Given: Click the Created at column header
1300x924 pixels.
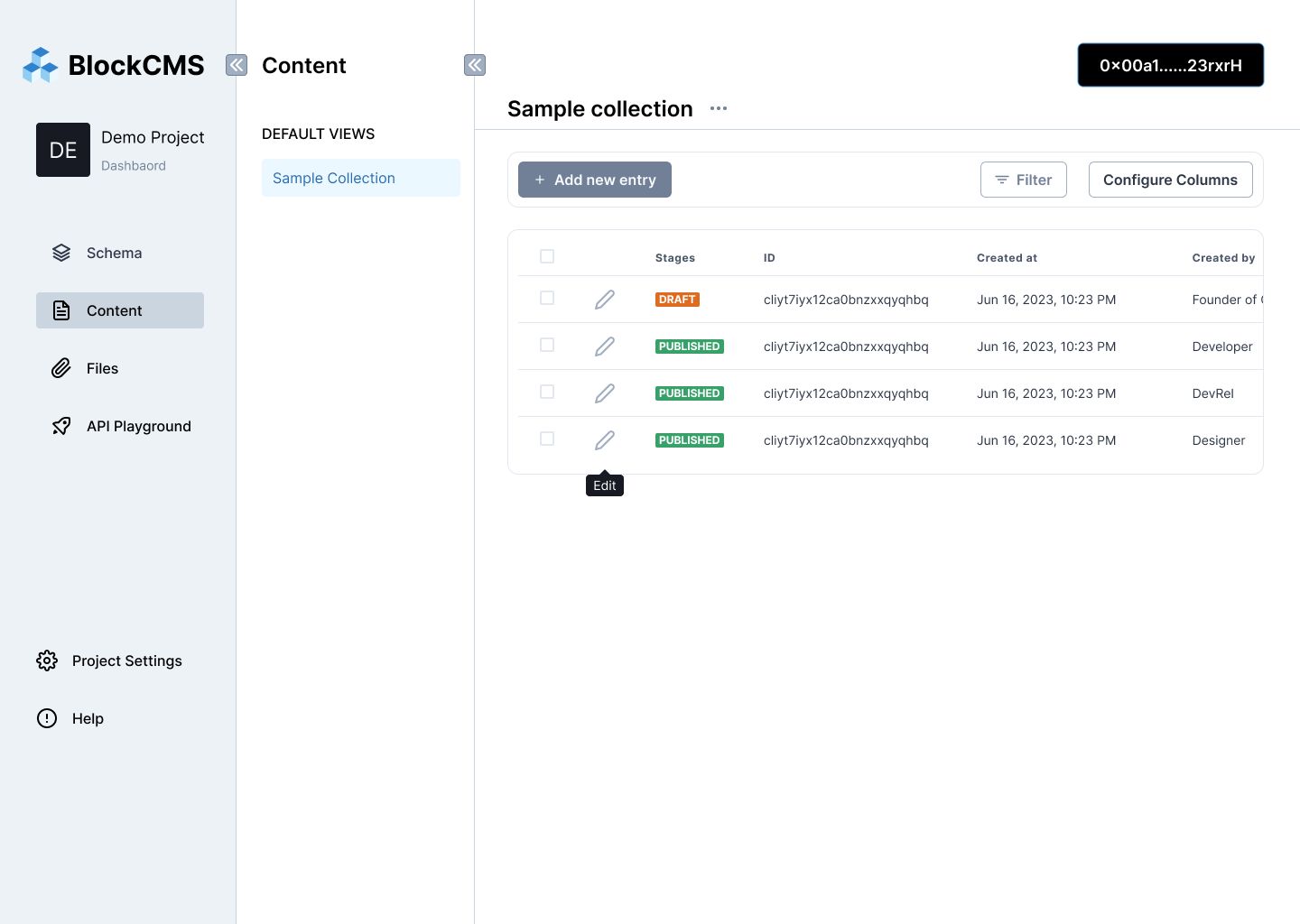Looking at the screenshot, I should 1007,258.
